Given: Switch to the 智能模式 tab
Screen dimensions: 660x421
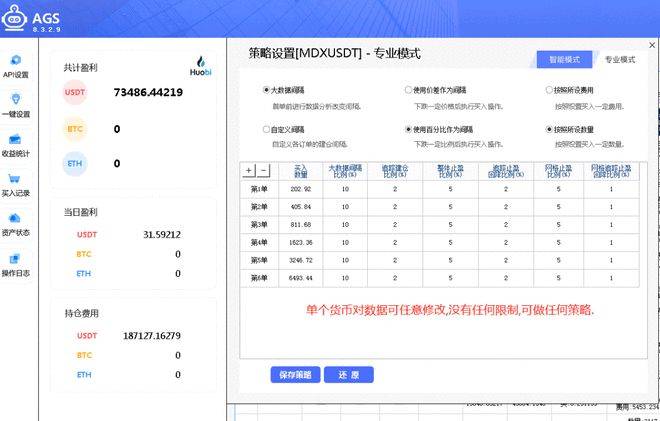Looking at the screenshot, I should (x=564, y=60).
